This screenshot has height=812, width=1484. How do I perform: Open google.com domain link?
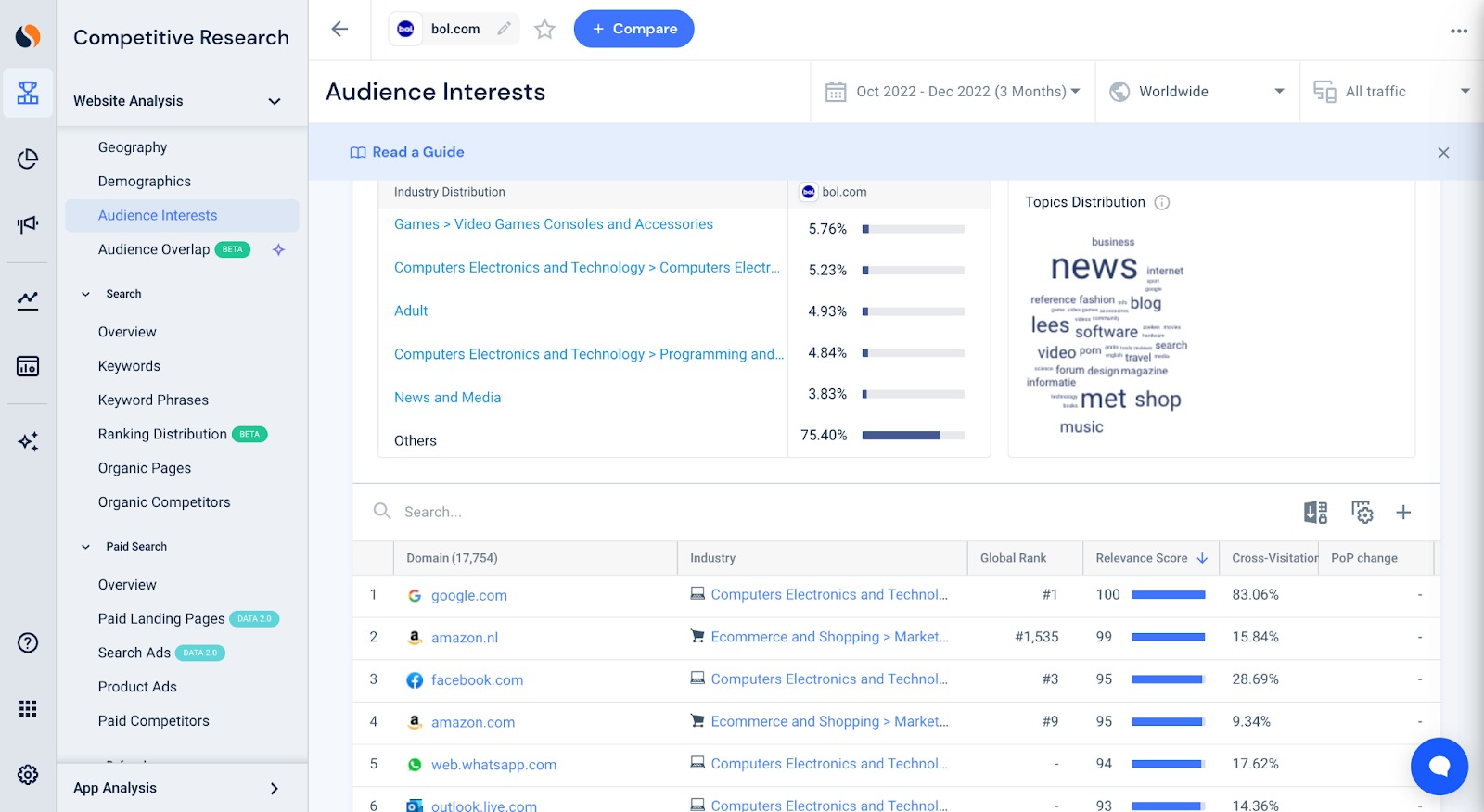point(468,595)
